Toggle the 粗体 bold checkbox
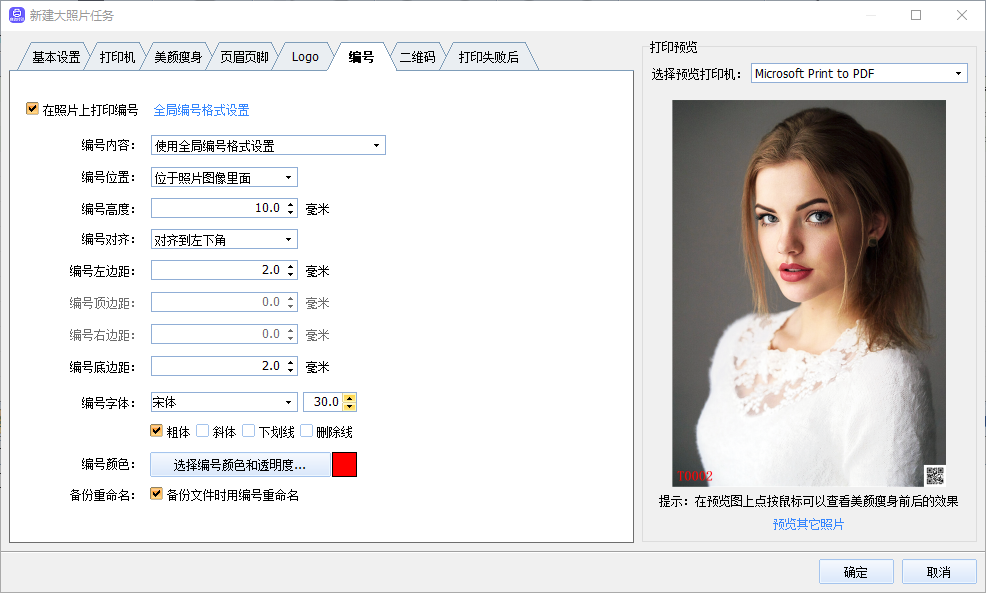986x593 pixels. (156, 431)
